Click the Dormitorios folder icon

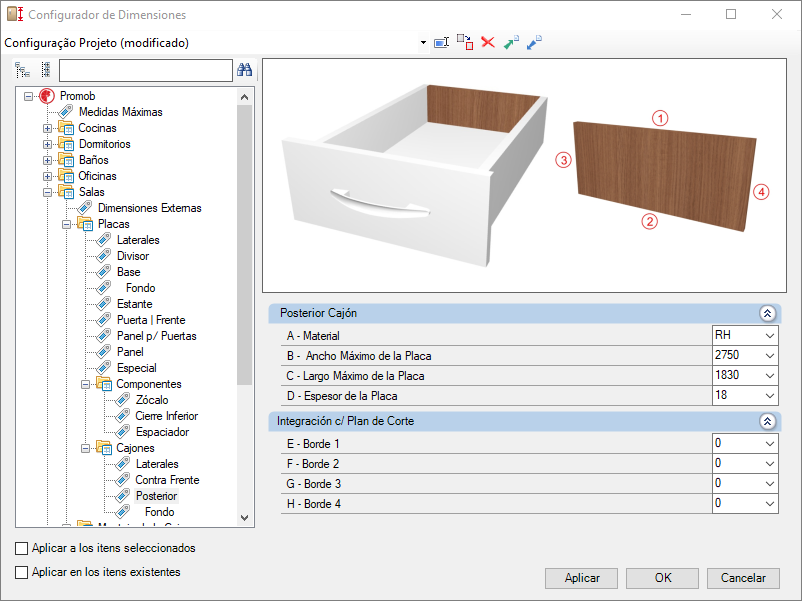(66, 144)
